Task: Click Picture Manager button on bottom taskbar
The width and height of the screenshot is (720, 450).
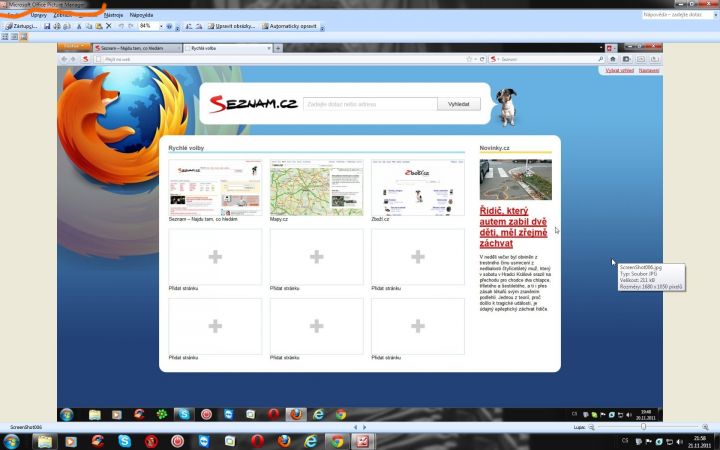Action: tap(363, 441)
